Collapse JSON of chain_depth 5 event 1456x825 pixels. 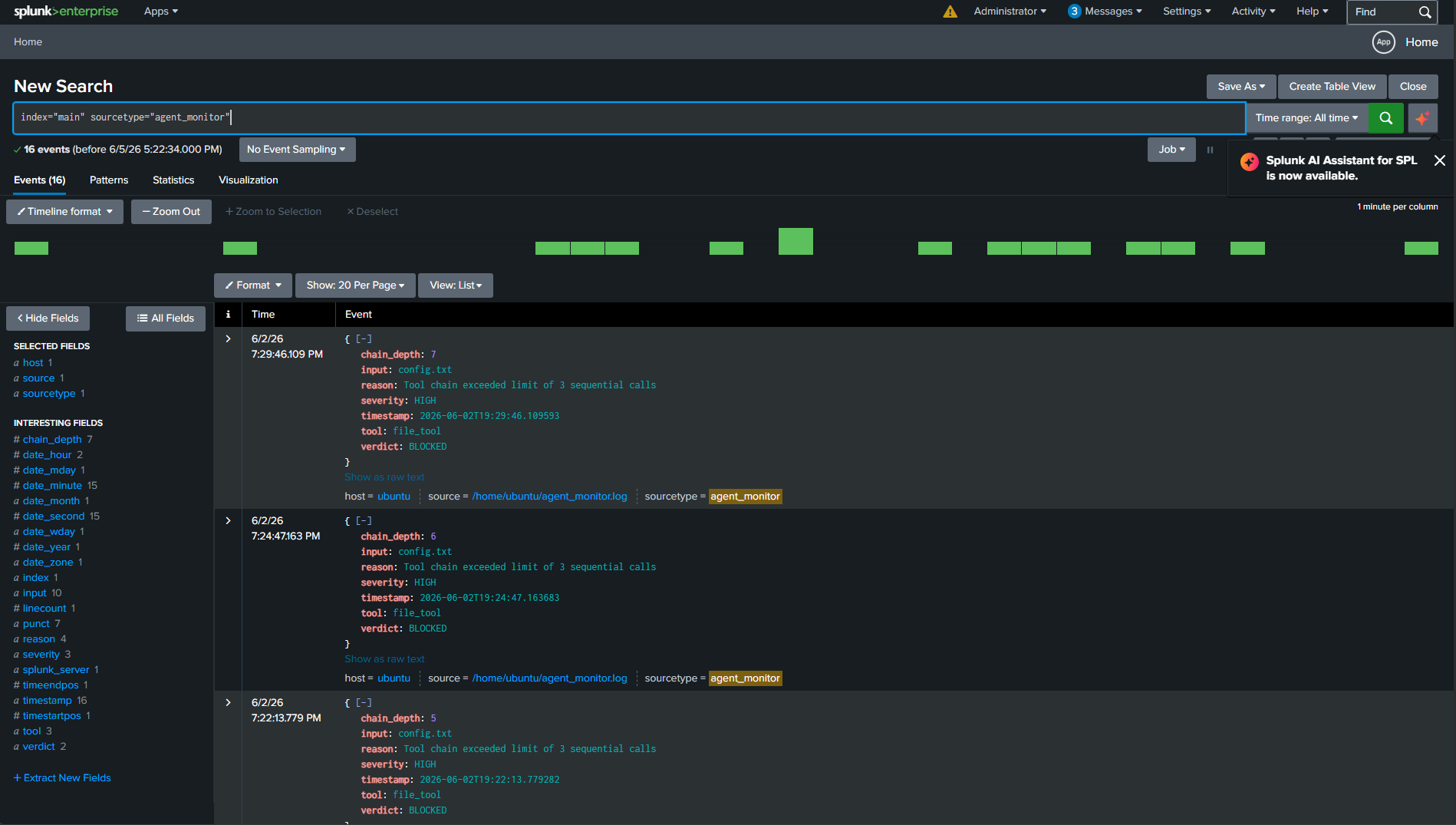click(x=364, y=702)
